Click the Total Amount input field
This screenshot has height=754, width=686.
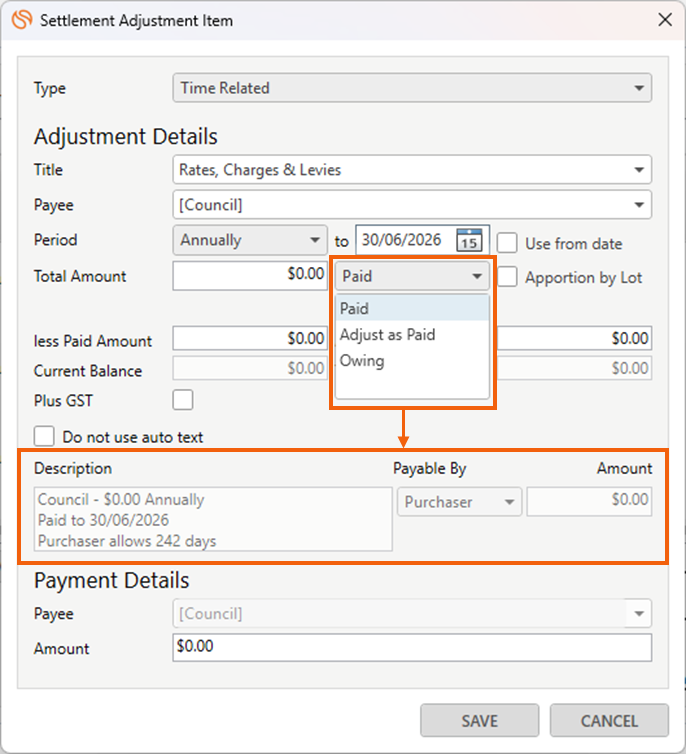[x=250, y=275]
